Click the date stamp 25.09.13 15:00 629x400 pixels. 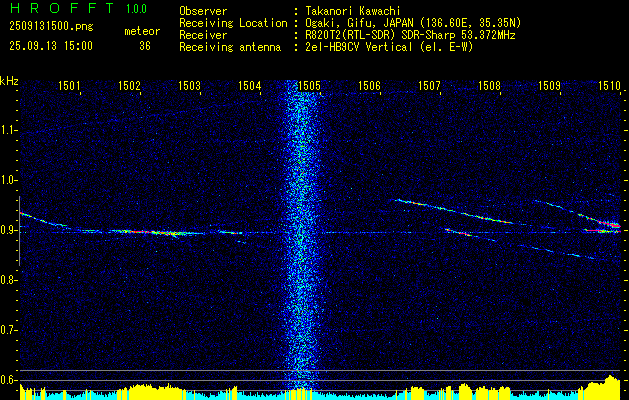(x=51, y=46)
